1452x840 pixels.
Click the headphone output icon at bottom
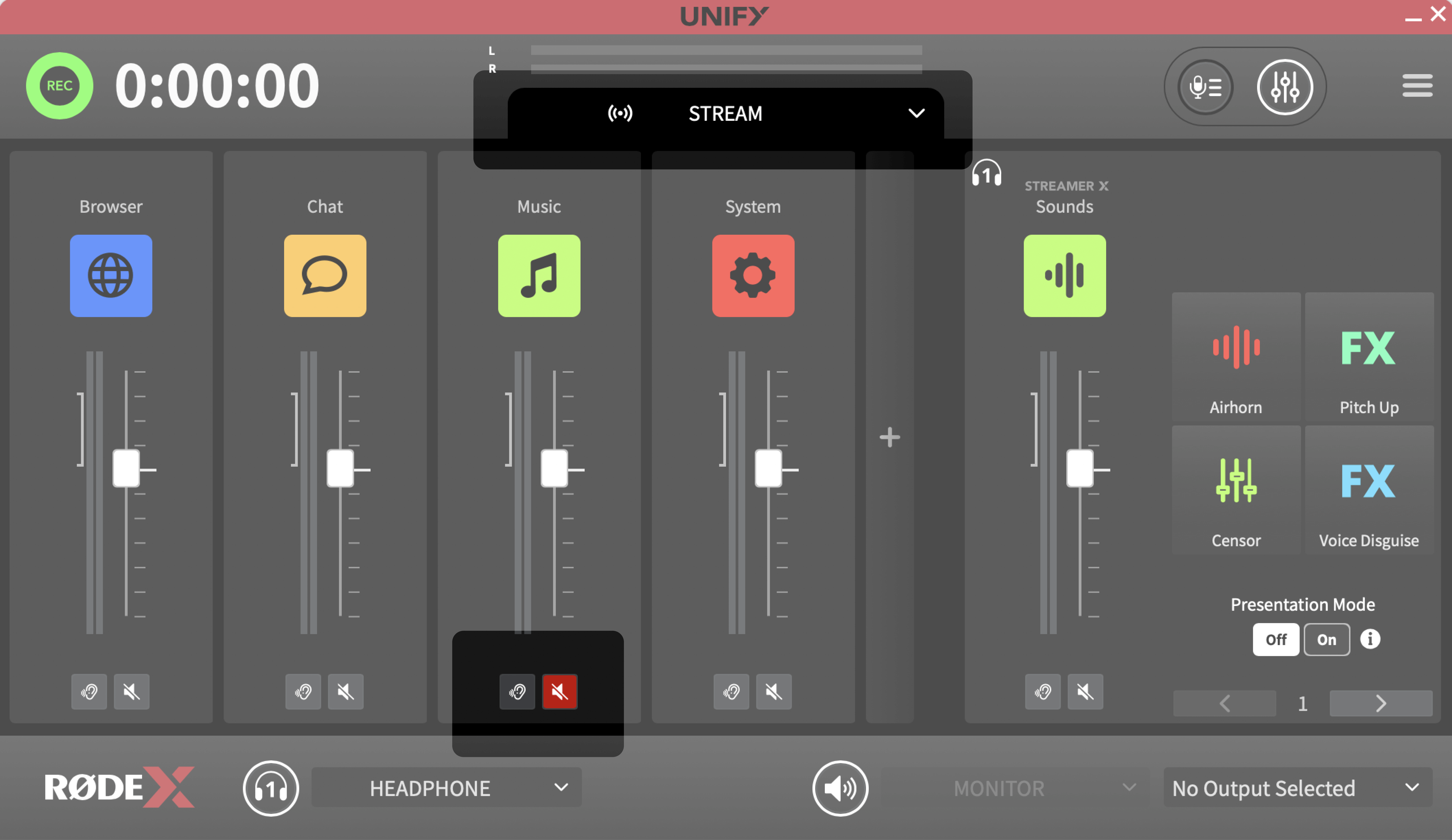click(x=271, y=788)
